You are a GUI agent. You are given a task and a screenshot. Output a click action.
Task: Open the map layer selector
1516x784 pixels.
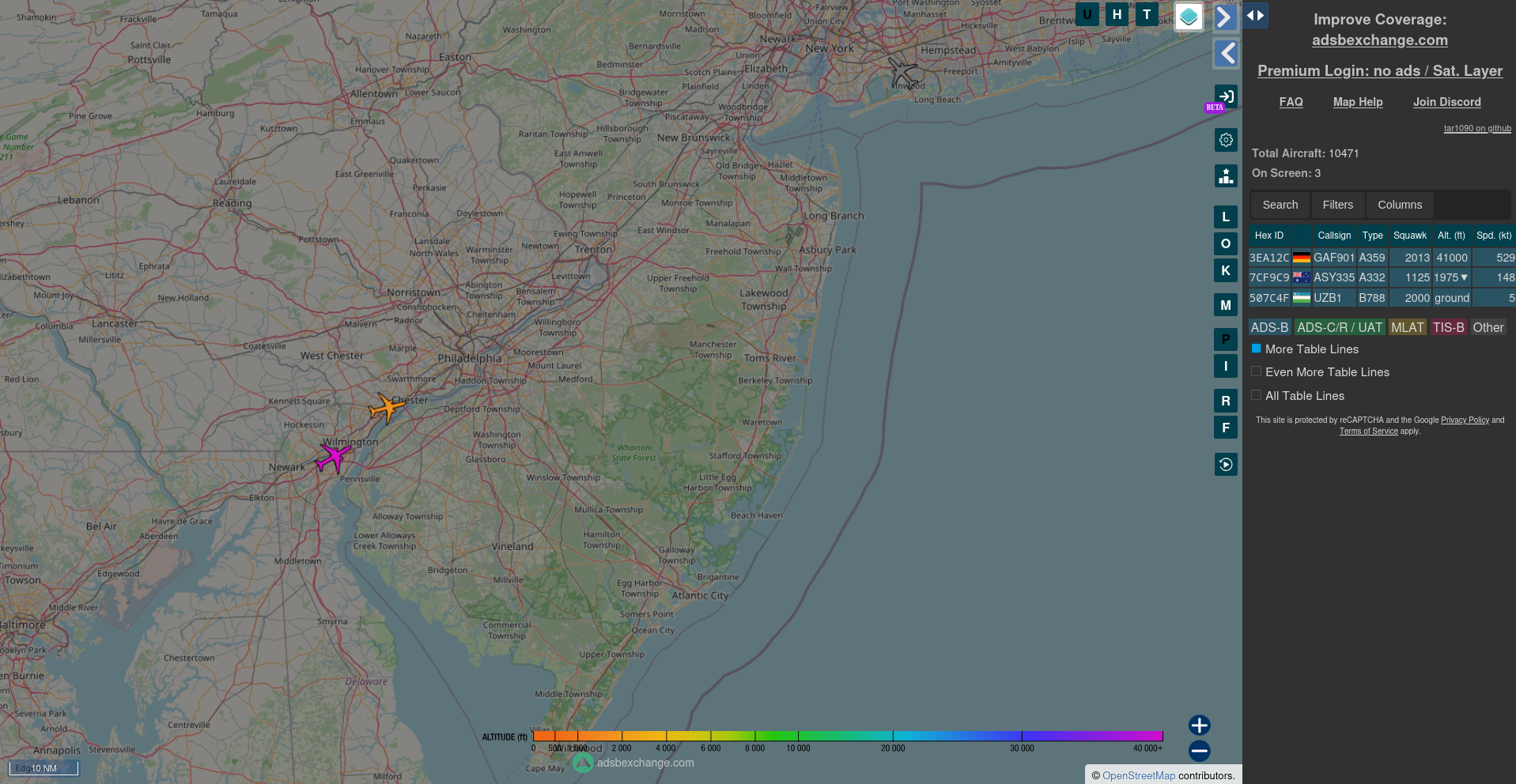(1189, 17)
